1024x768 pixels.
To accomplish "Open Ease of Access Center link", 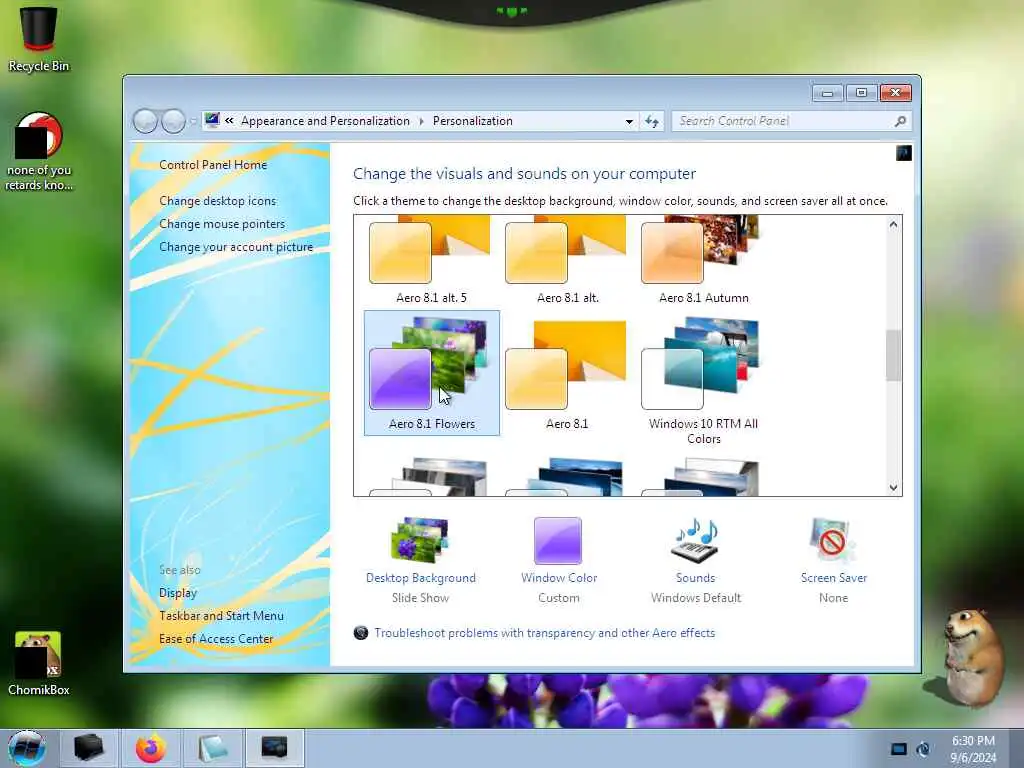I will click(216, 639).
